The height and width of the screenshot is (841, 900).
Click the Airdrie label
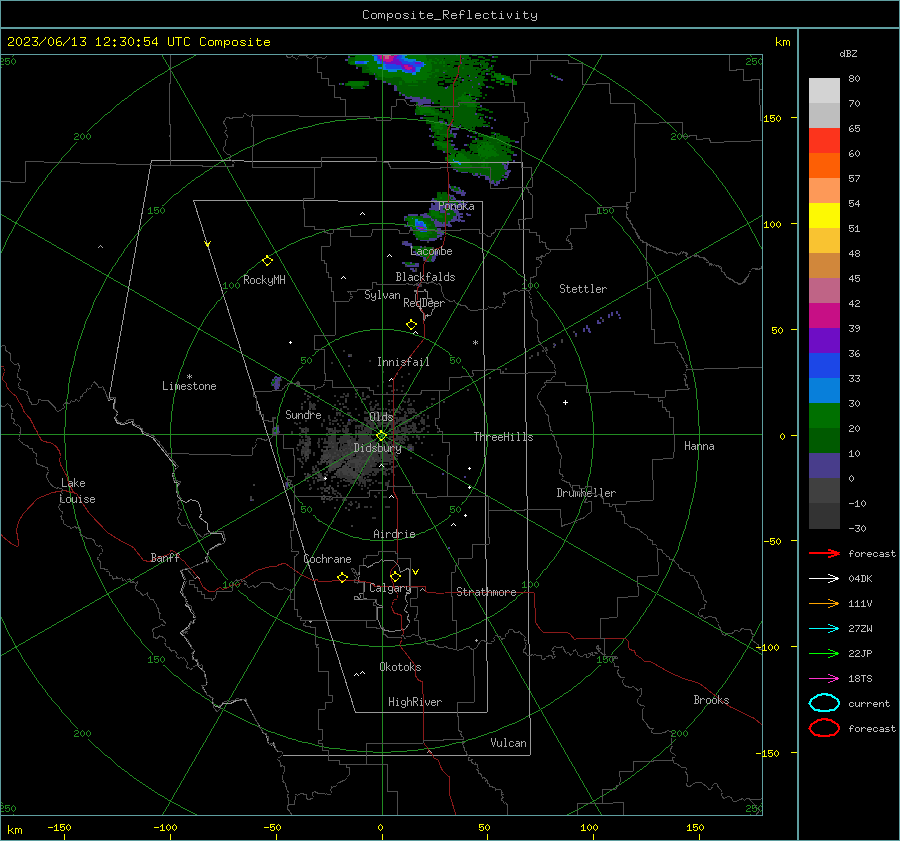(394, 534)
